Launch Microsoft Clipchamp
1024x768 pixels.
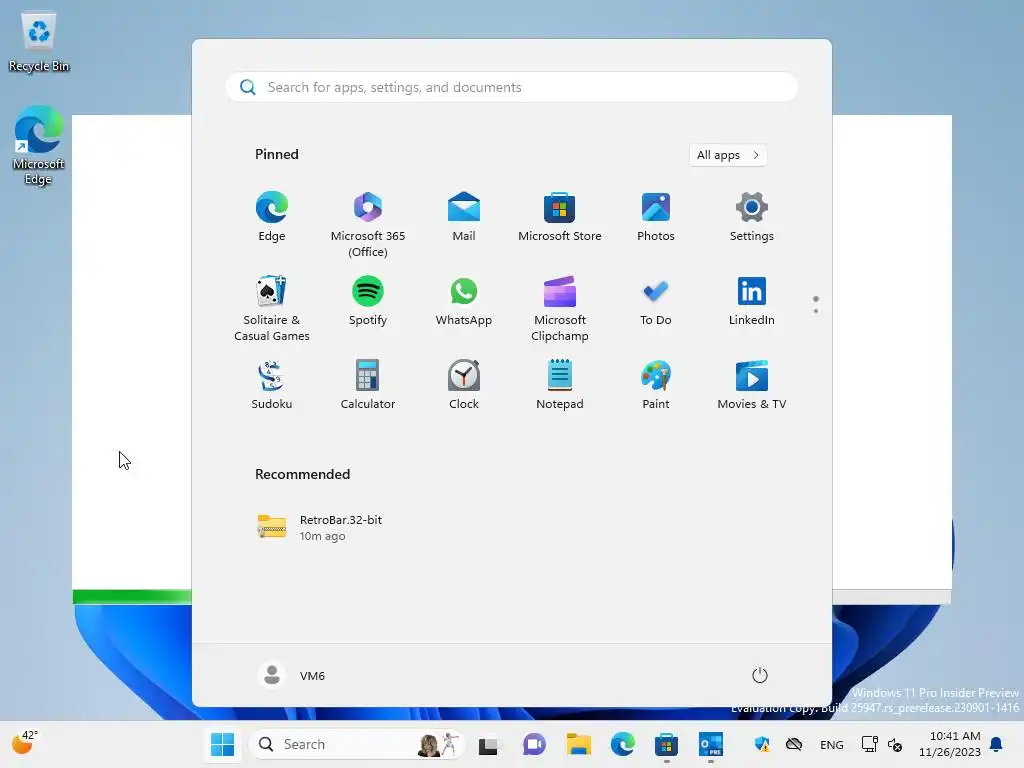[560, 309]
